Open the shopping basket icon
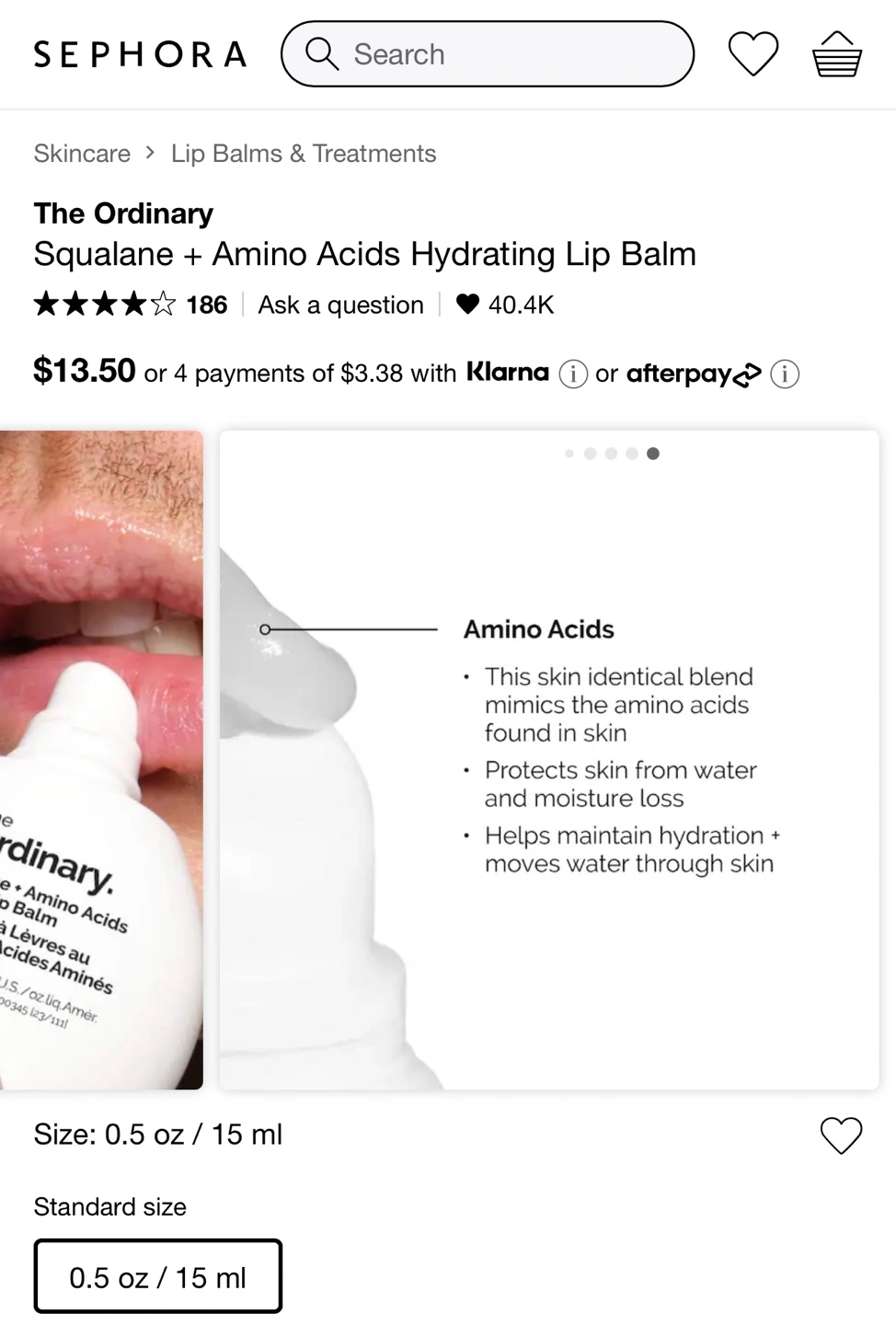The height and width of the screenshot is (1325, 896). pyautogui.click(x=837, y=53)
